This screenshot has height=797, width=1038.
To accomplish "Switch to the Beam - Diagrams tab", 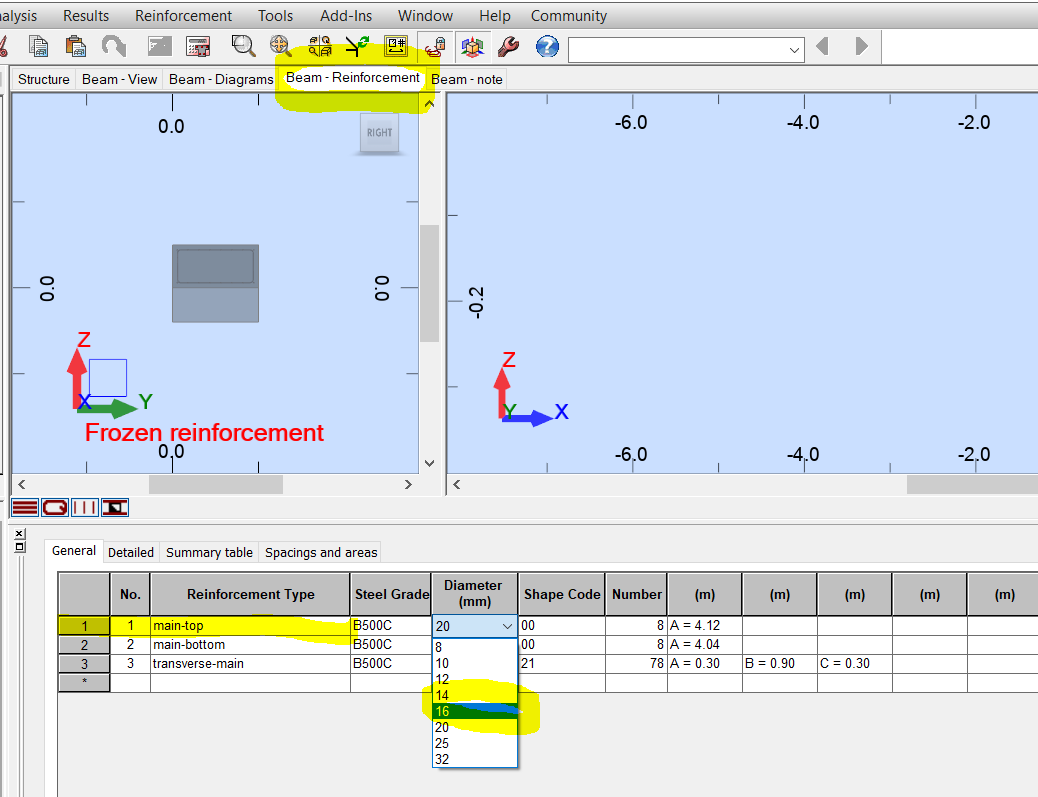I will point(219,79).
